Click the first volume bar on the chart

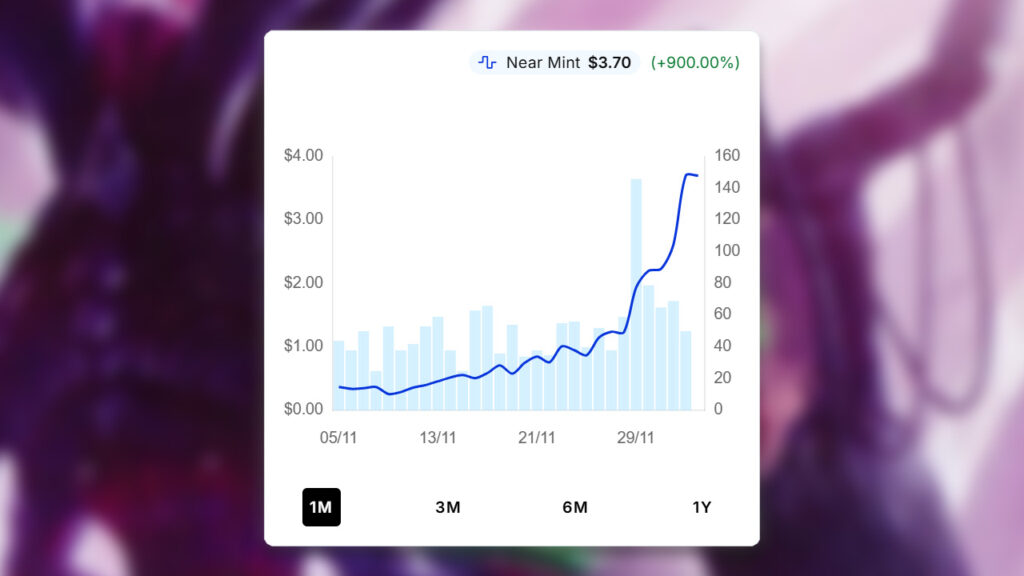point(338,375)
